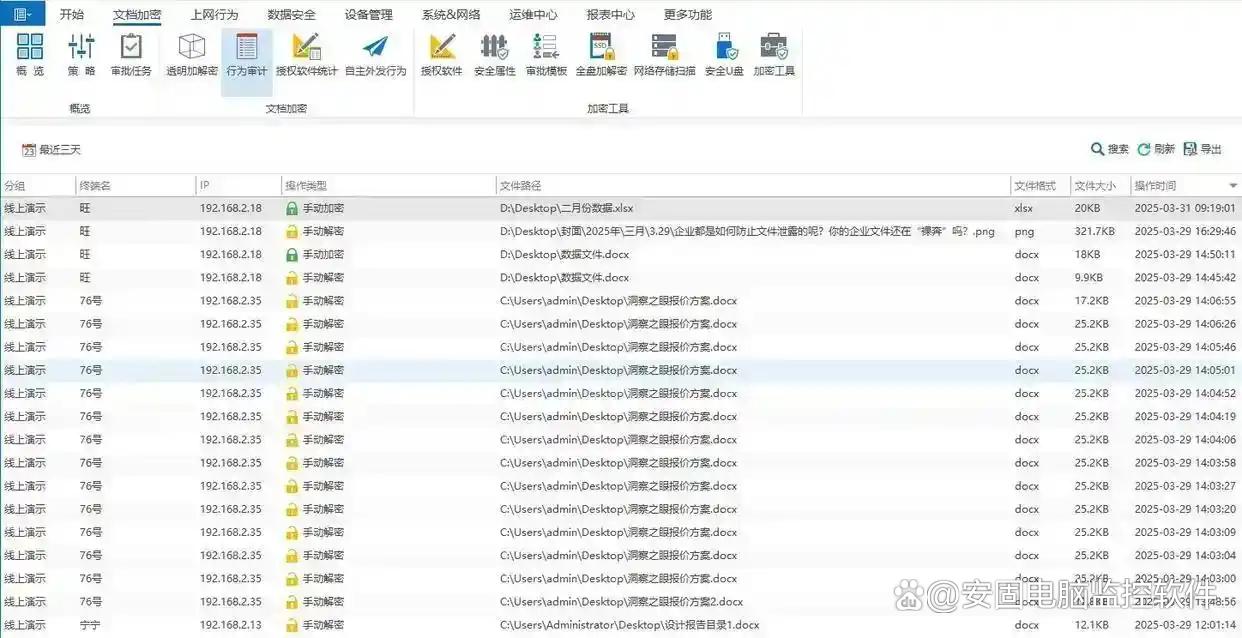1242x638 pixels.
Task: Sort by the 操作时间 column header
Action: coord(1186,186)
